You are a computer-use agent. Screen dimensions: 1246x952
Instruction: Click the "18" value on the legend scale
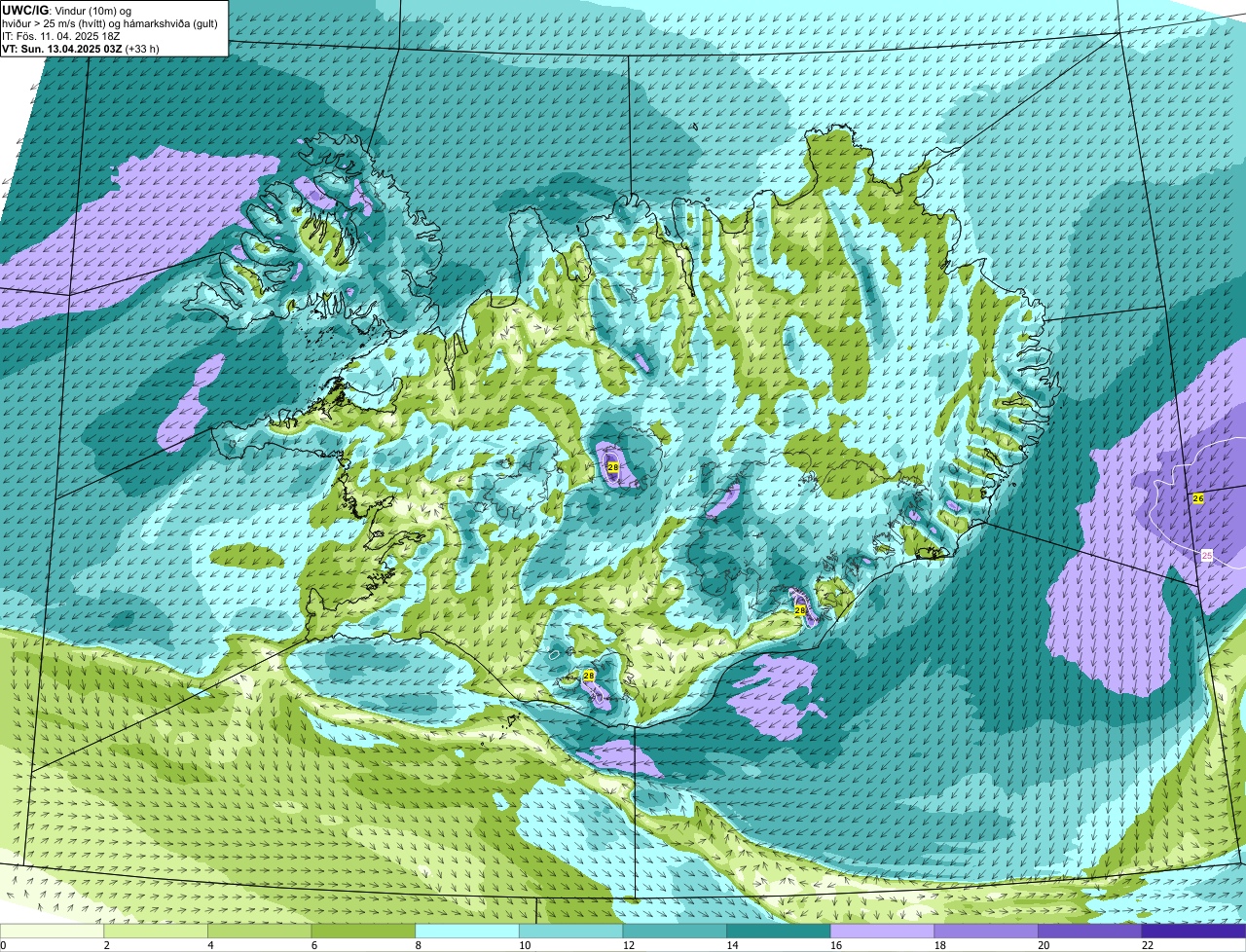click(940, 945)
